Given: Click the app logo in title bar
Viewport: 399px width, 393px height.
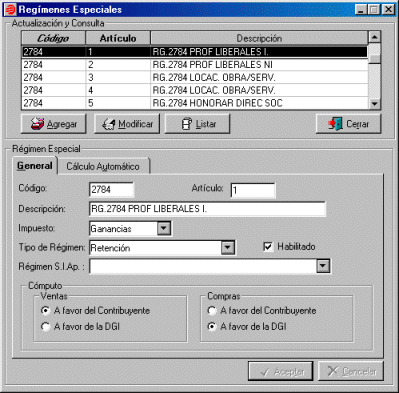Looking at the screenshot, I should click(x=10, y=9).
